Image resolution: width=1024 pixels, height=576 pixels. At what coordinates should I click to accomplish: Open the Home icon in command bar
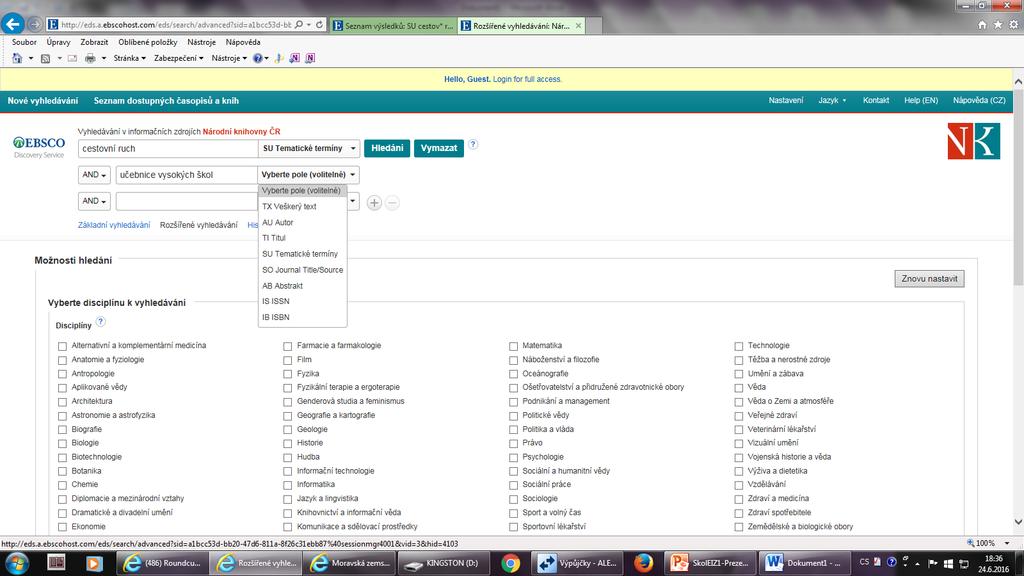[x=17, y=58]
